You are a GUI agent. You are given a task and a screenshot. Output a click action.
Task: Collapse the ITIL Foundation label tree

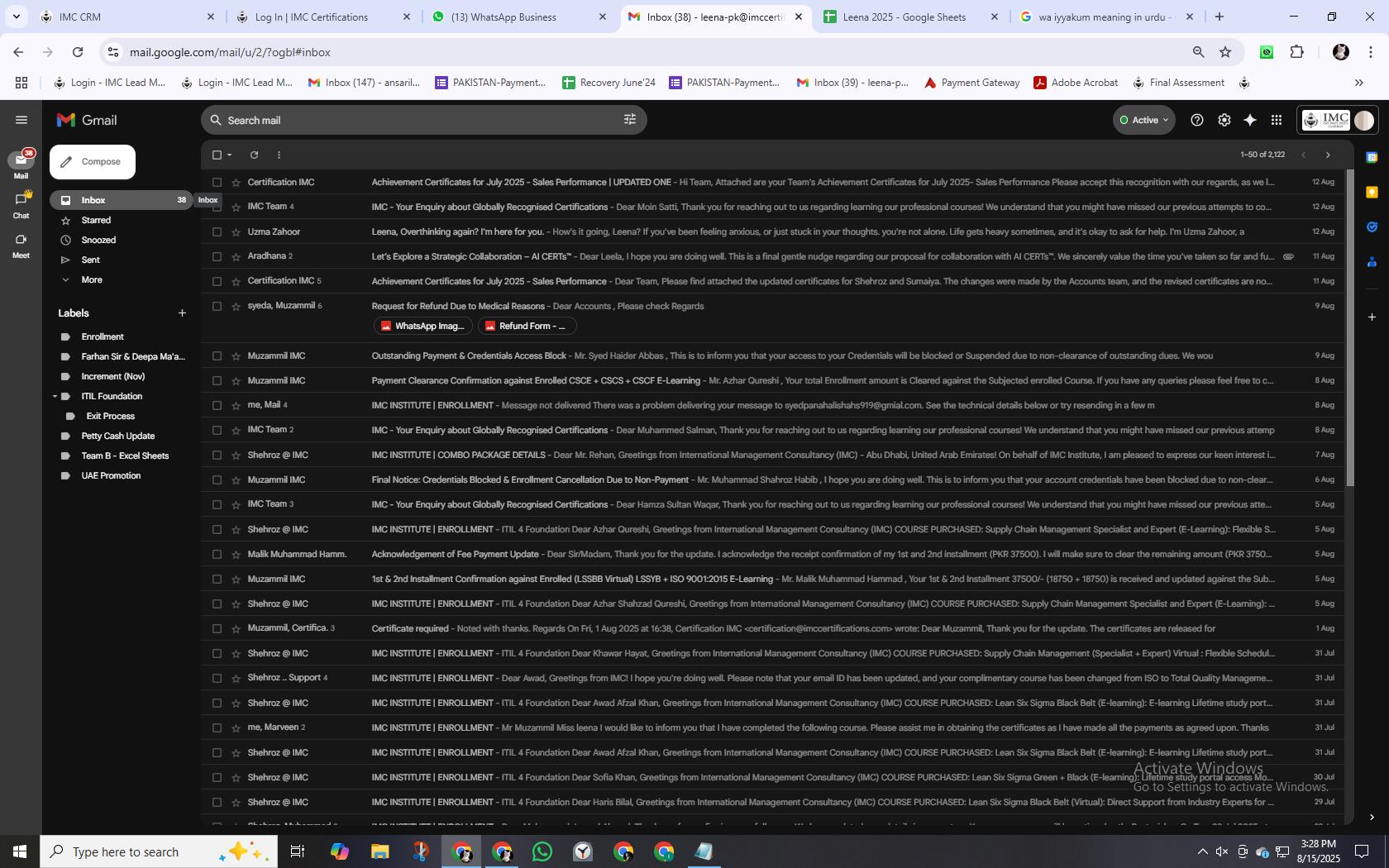(55, 396)
